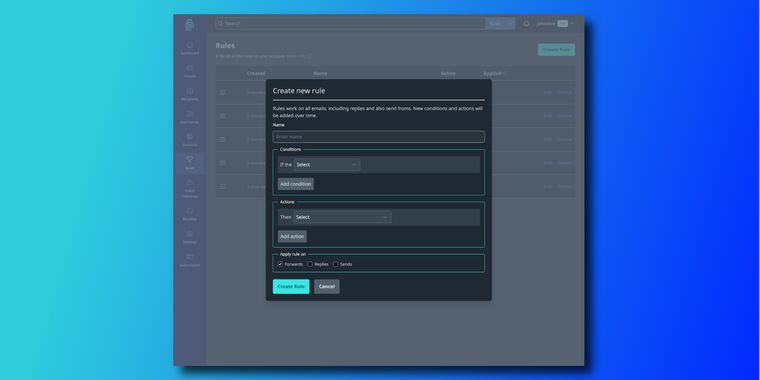The image size is (760, 380).
Task: Click Add condition button
Action: [x=296, y=184]
